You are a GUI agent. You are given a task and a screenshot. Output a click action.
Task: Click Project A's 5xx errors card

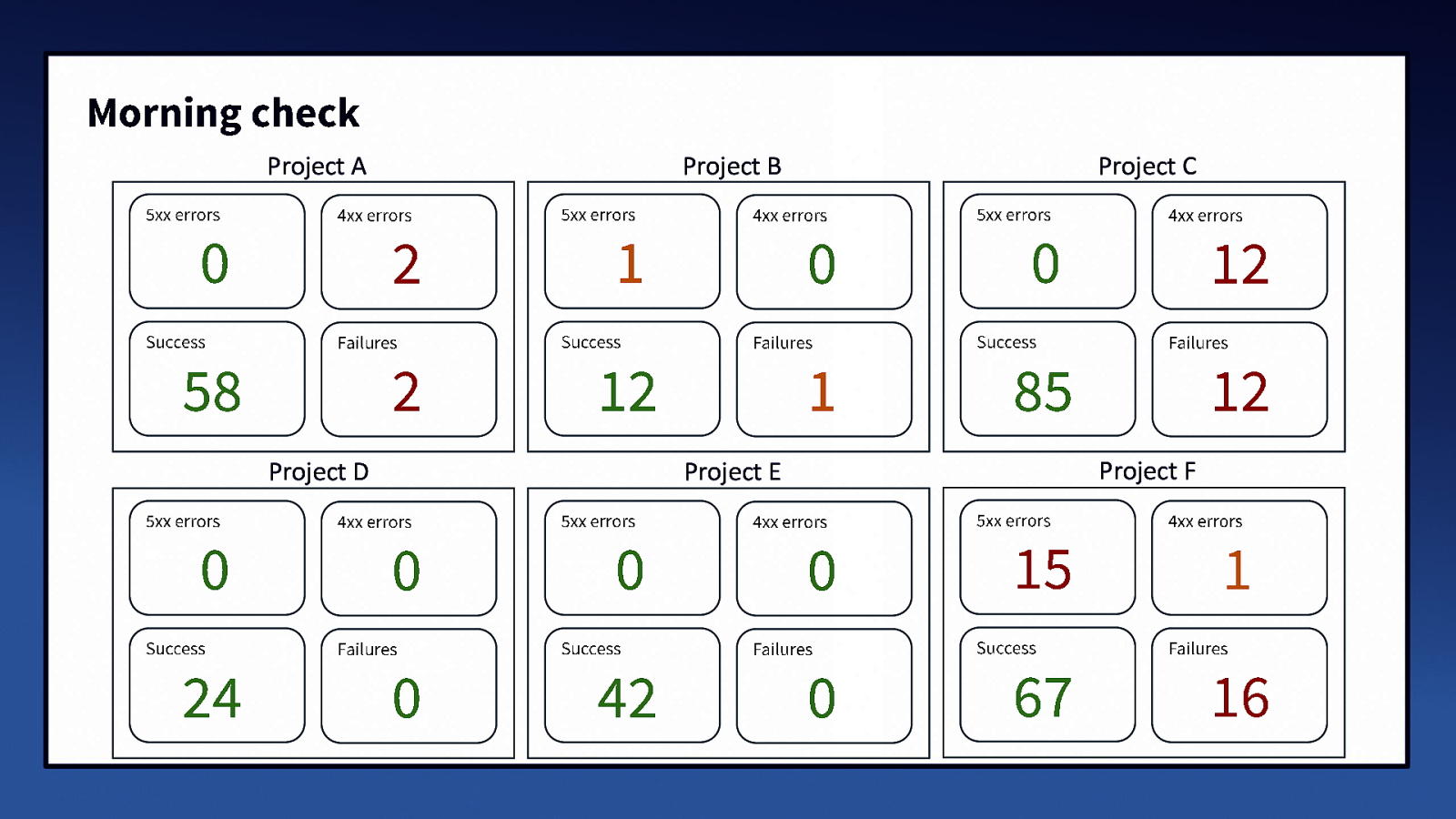(217, 251)
